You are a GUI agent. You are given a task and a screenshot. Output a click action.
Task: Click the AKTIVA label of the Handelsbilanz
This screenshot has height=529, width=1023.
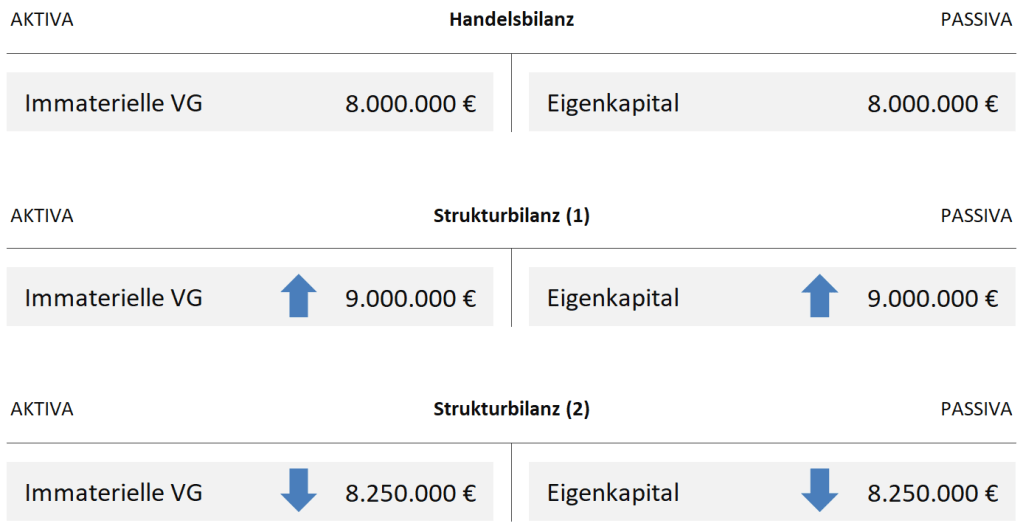(x=41, y=20)
